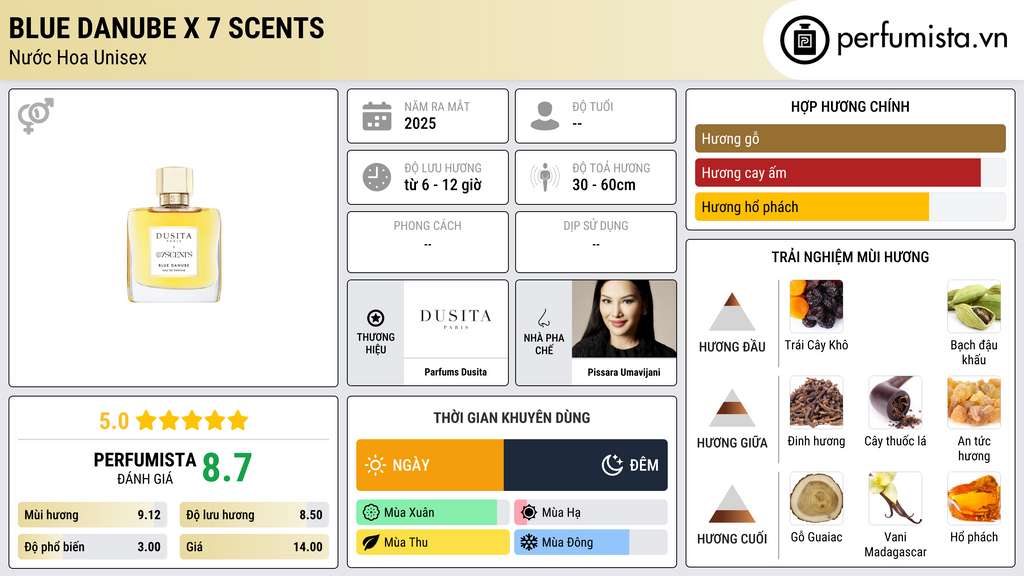Click the longevity value từ 6 - 12 giờ

click(443, 185)
